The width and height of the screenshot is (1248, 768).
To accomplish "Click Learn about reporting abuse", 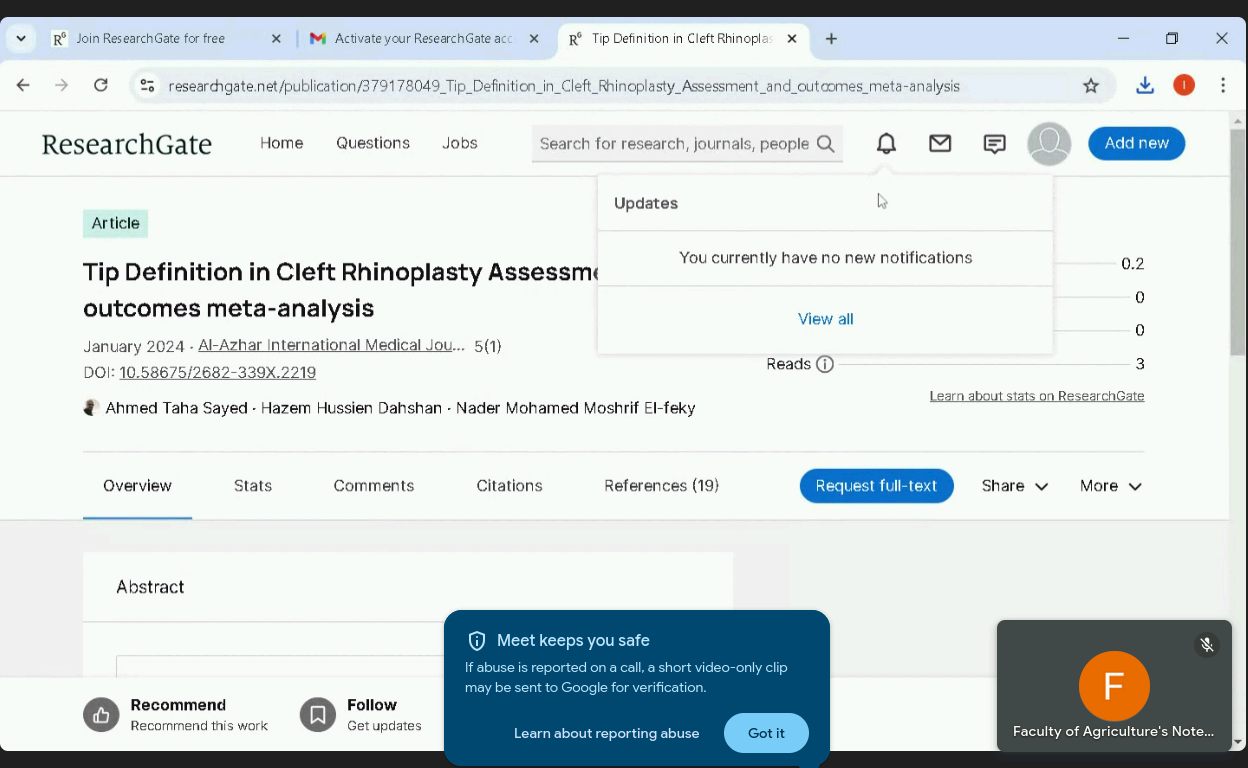I will (x=606, y=733).
